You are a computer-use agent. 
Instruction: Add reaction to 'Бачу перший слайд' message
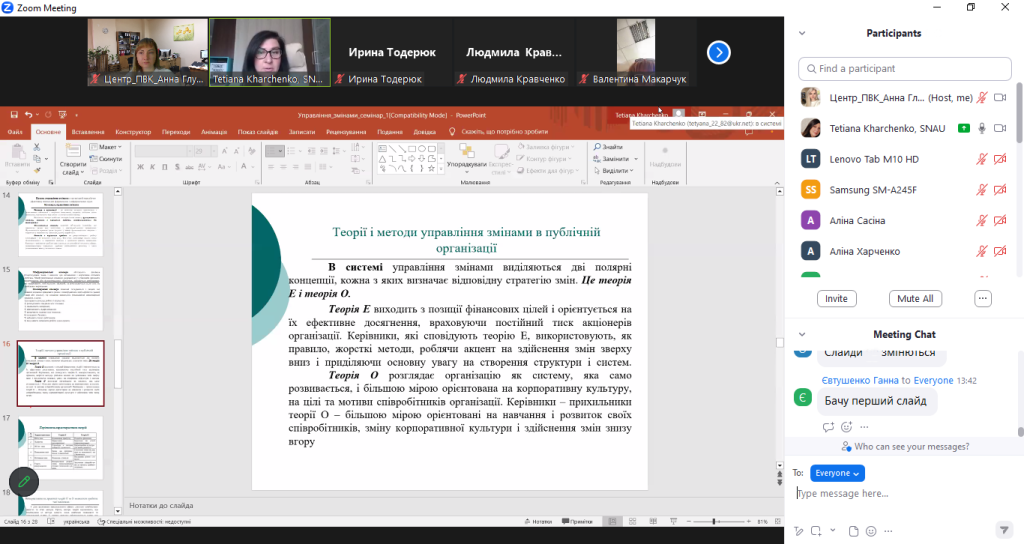pyautogui.click(x=845, y=426)
